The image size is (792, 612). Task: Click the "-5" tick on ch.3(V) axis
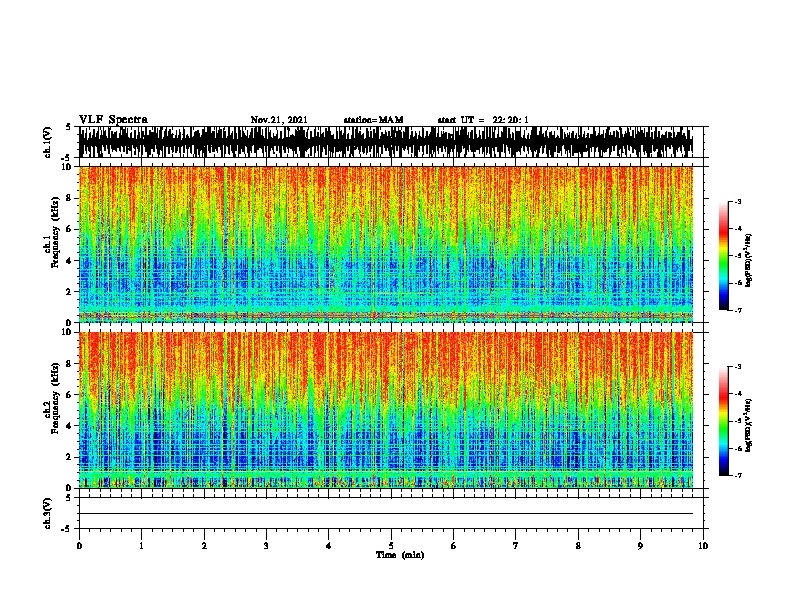click(66, 529)
